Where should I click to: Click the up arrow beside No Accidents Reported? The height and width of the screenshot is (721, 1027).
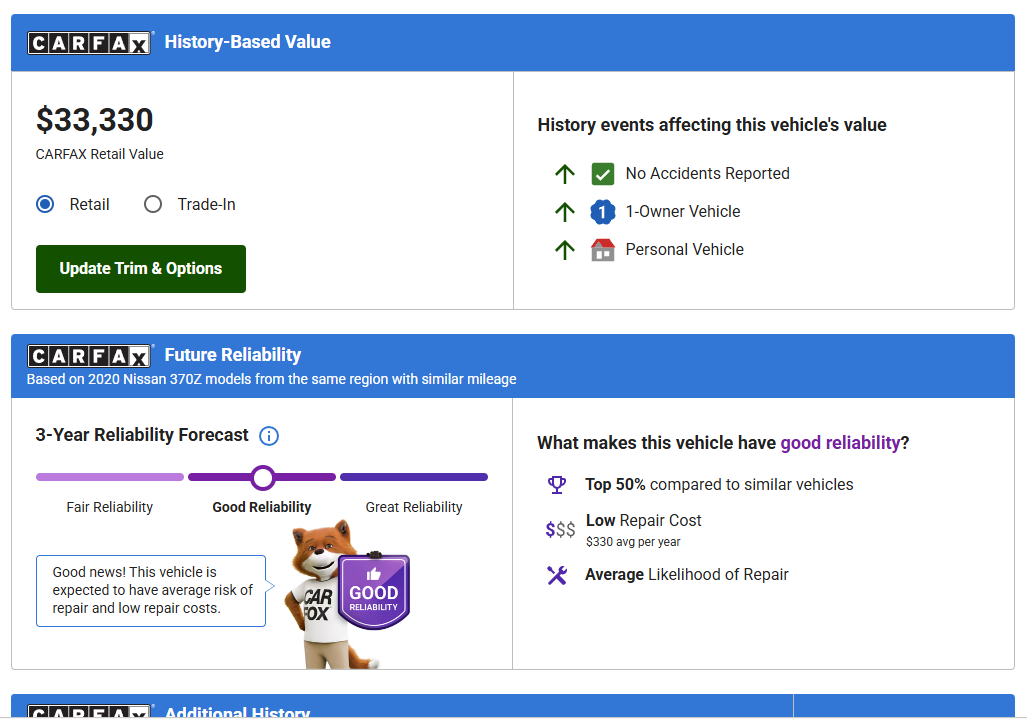pos(565,174)
